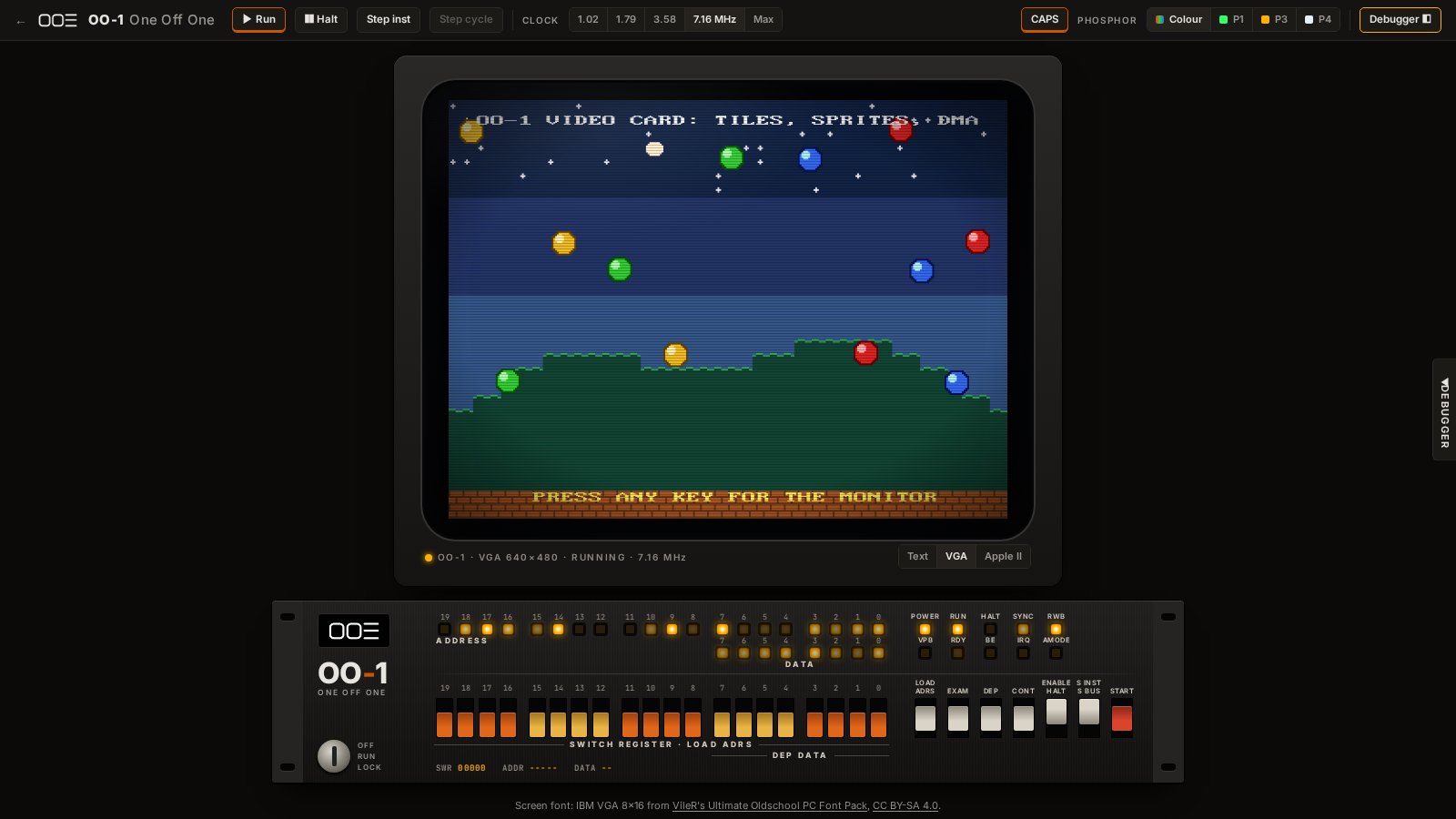This screenshot has height=819, width=1456.
Task: Open the Debugger panel button
Action: pyautogui.click(x=1400, y=19)
